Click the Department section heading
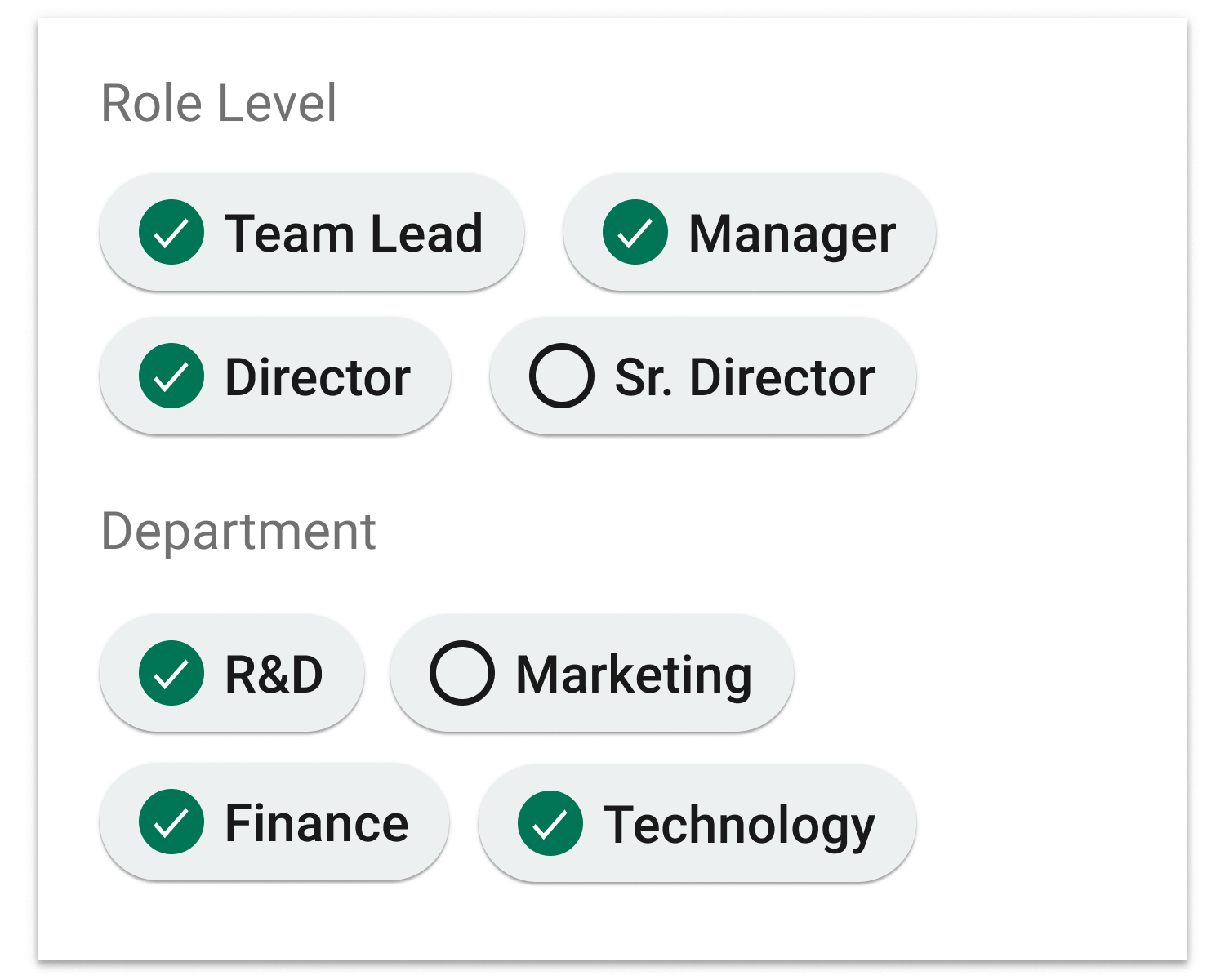The height and width of the screenshot is (980, 1225). [x=238, y=532]
